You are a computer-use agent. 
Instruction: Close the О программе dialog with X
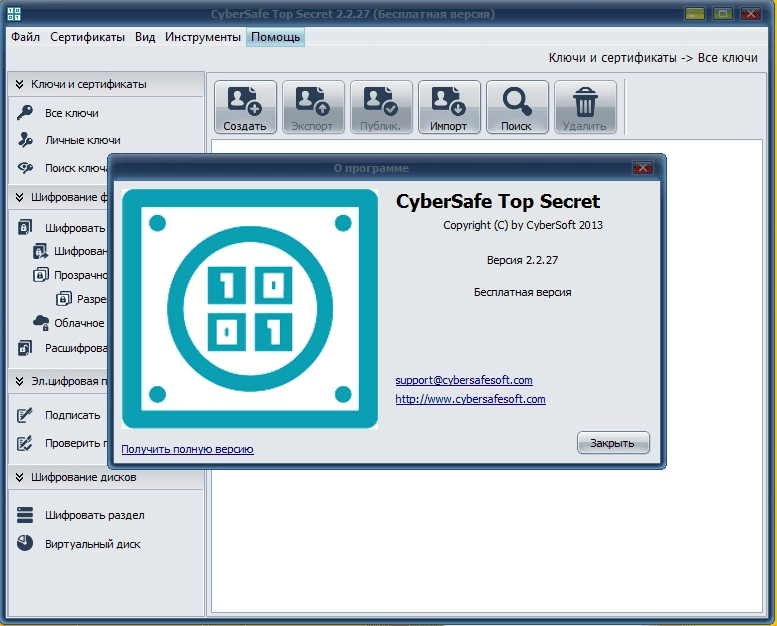(x=643, y=168)
